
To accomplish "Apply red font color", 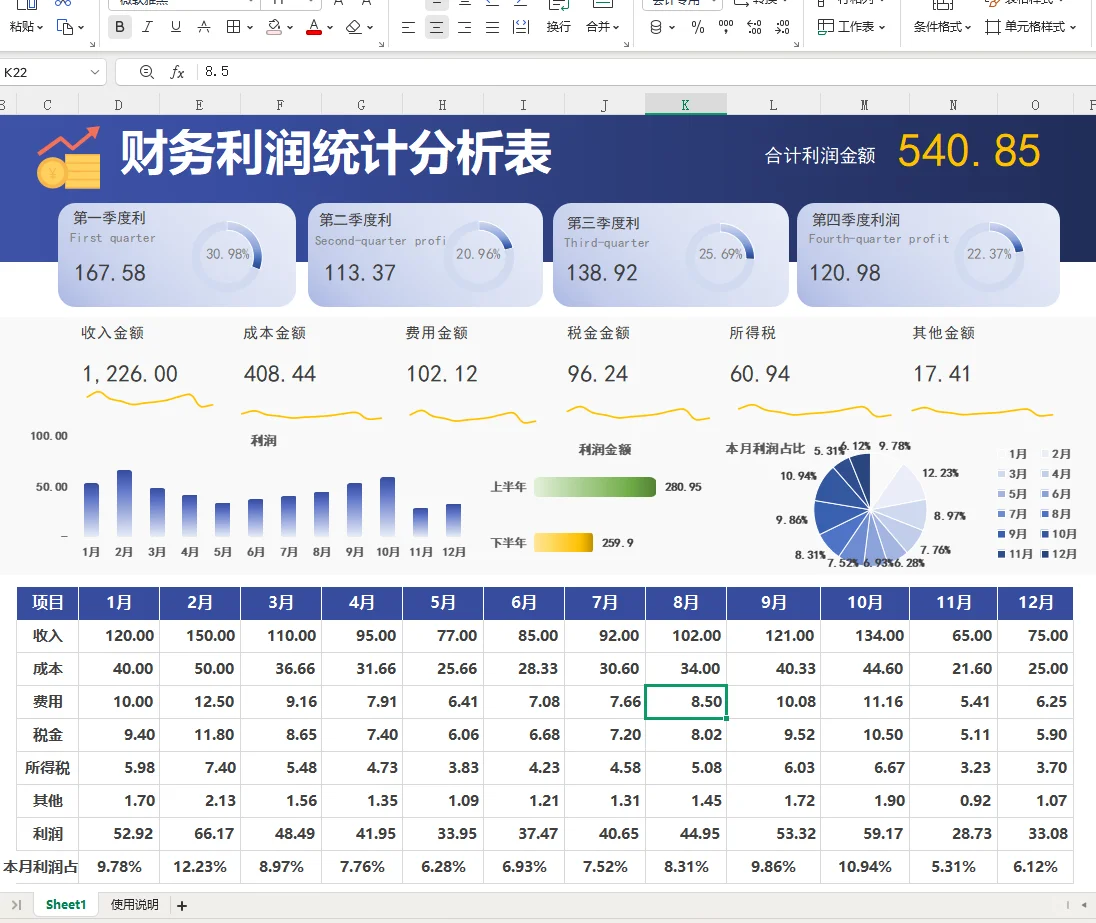I will point(314,27).
